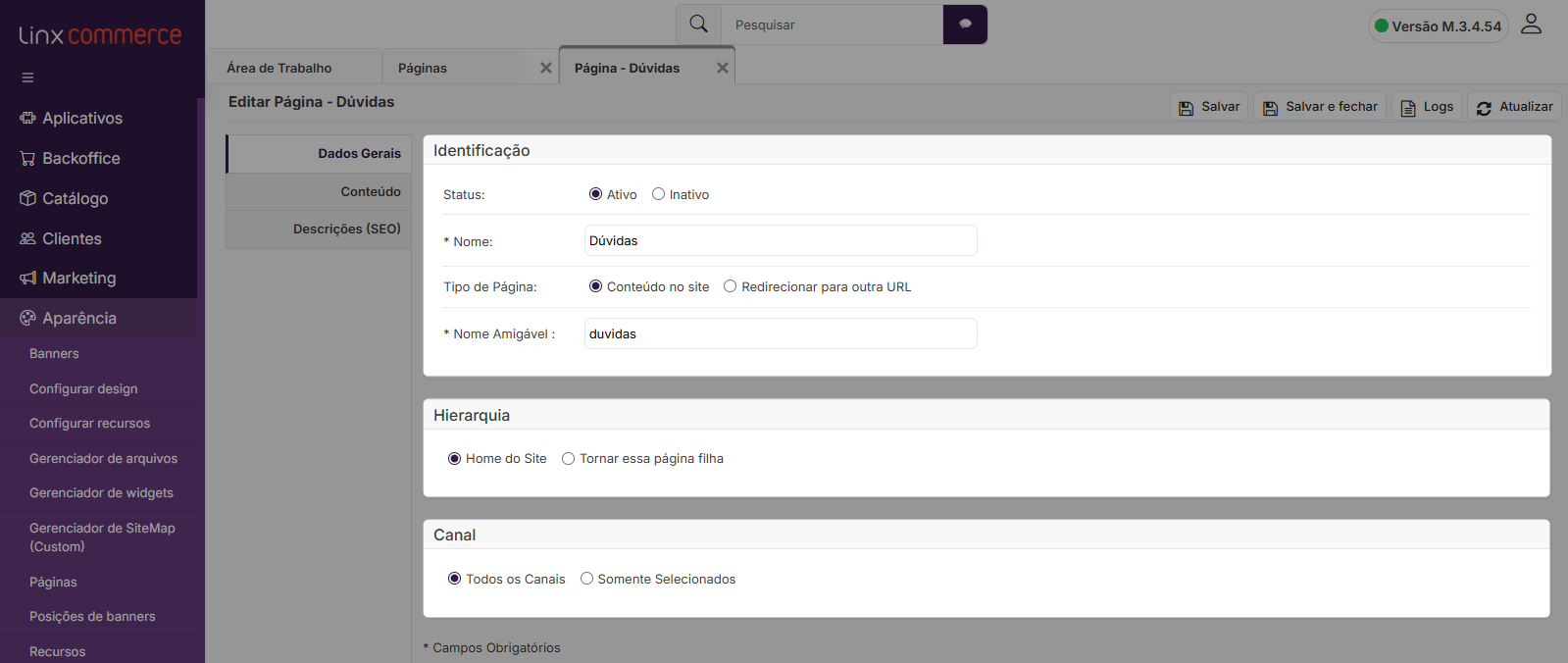
Task: Expand the Catálogo sidebar menu
Action: (98, 198)
